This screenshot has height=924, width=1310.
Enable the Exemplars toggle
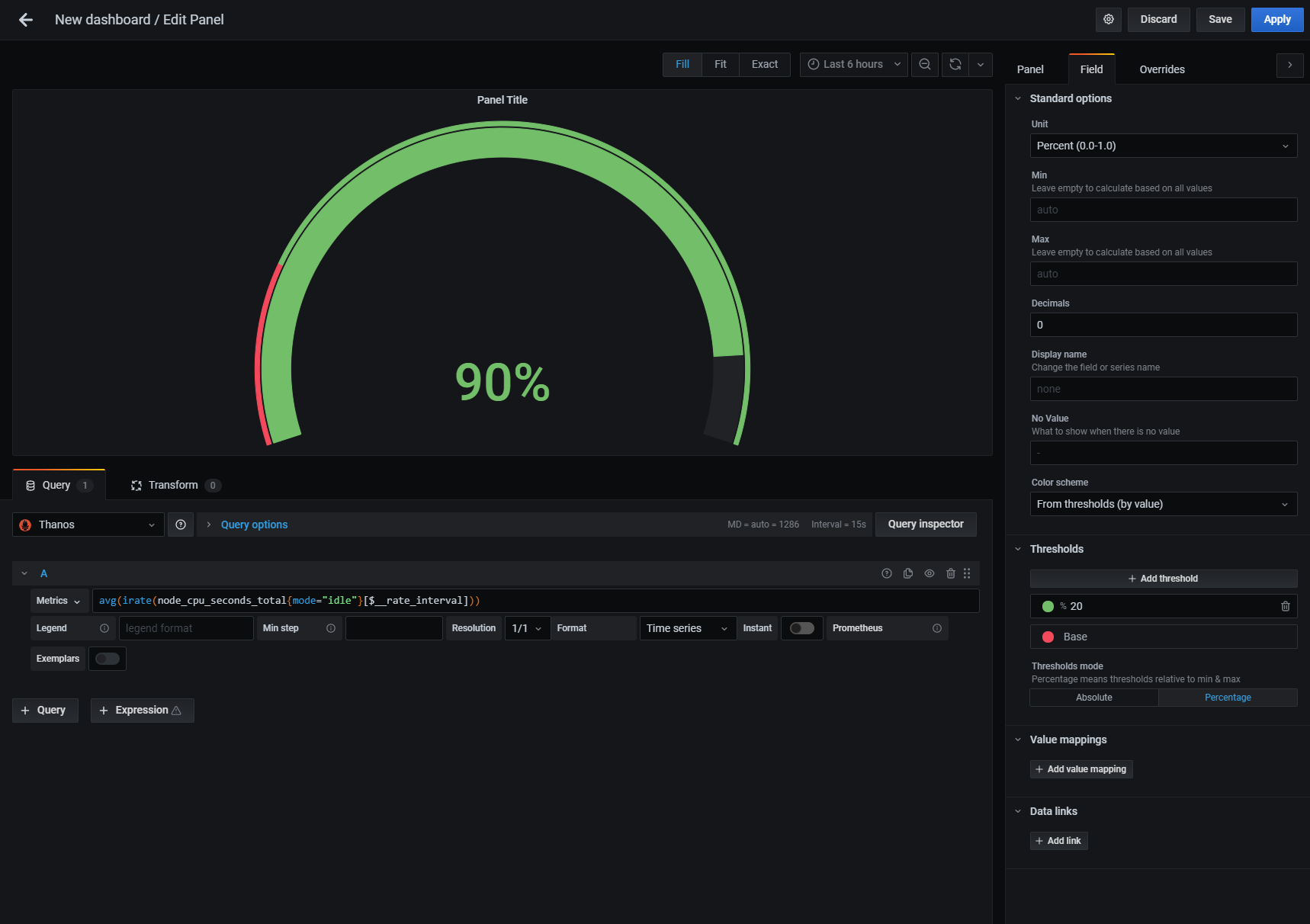click(107, 658)
